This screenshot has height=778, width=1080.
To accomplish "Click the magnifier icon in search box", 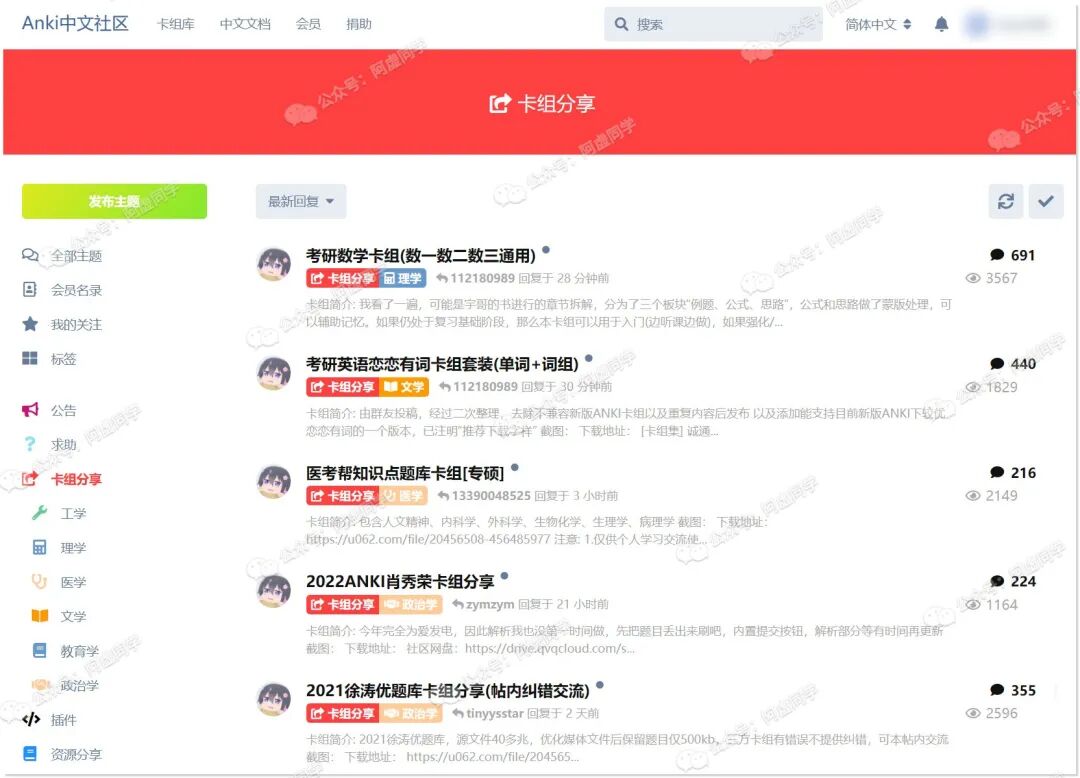I will 621,24.
